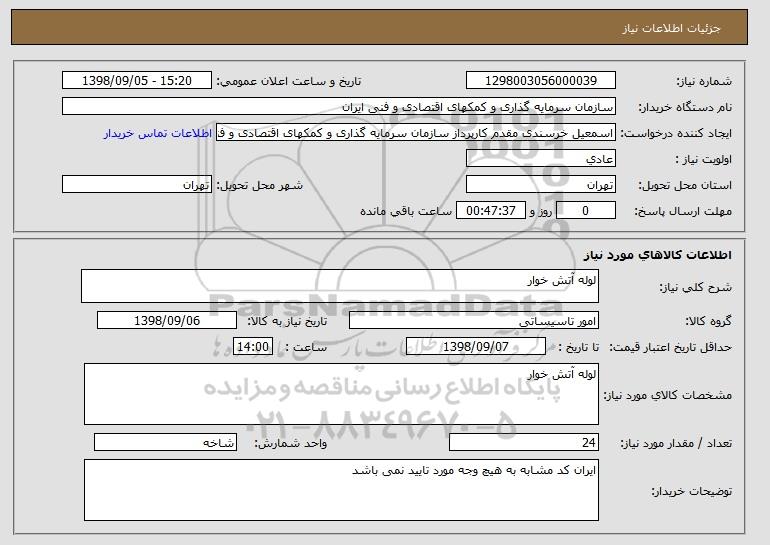Click the quantity field showing 24
The width and height of the screenshot is (770, 545).
524,442
